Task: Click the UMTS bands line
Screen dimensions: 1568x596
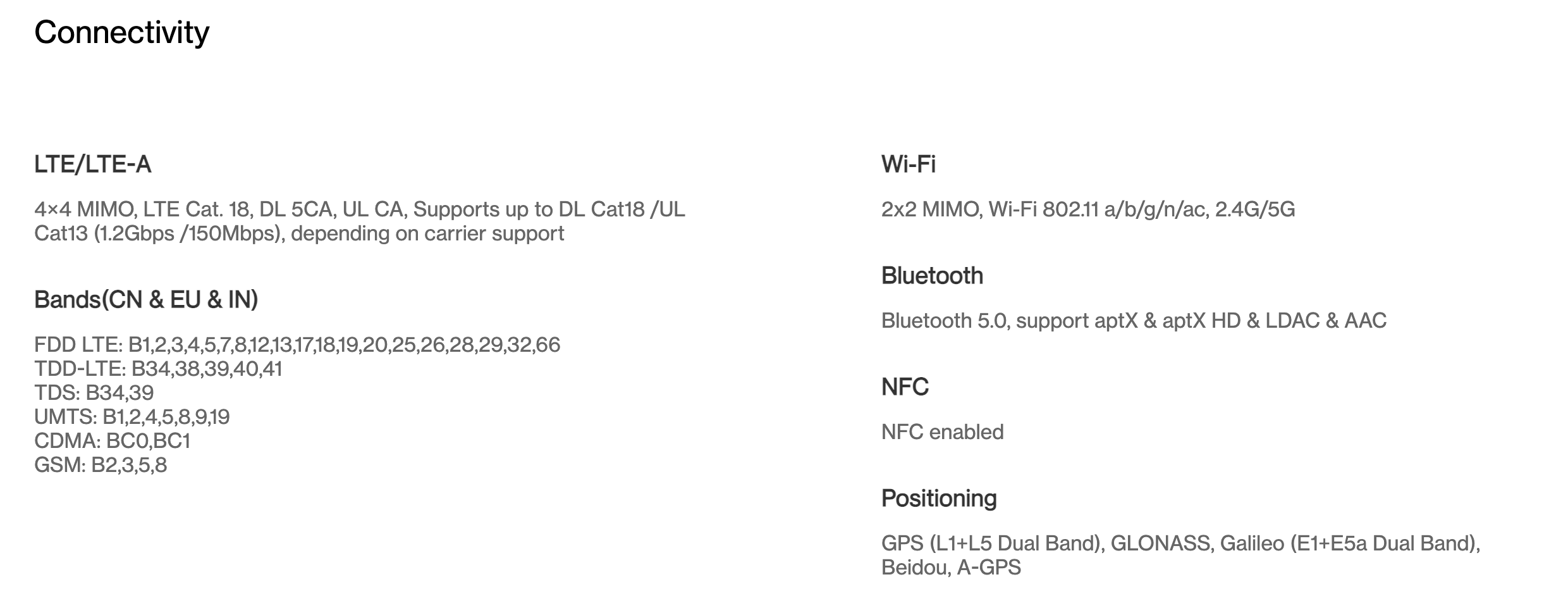Action: pos(132,417)
